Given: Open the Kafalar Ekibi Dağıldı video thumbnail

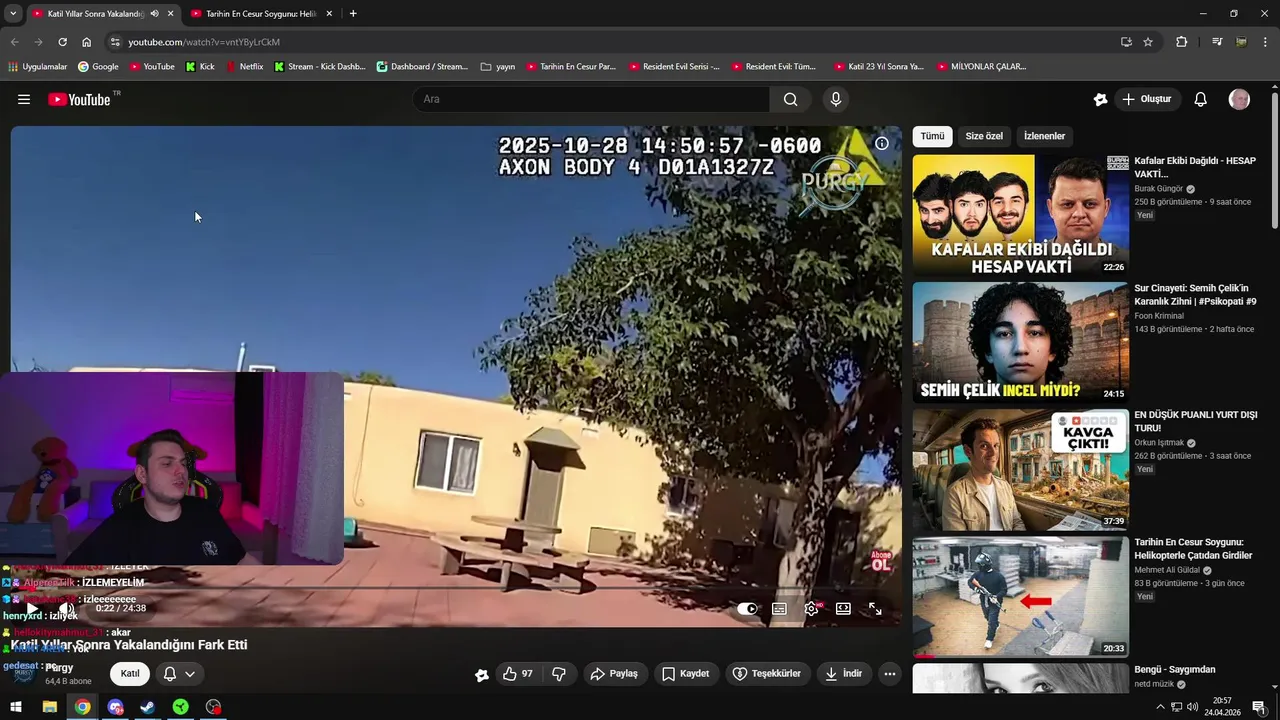Looking at the screenshot, I should coord(1020,215).
